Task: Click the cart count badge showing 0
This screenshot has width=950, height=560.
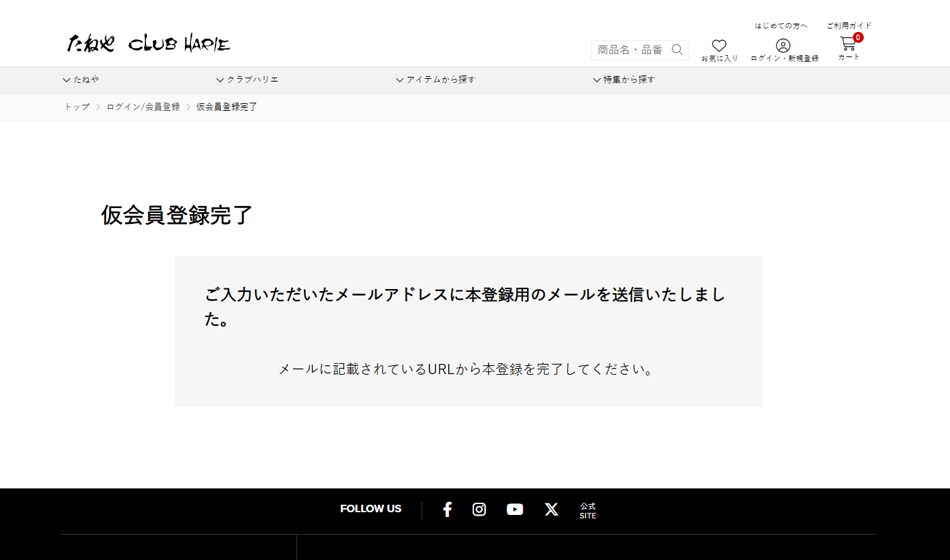Action: (858, 38)
